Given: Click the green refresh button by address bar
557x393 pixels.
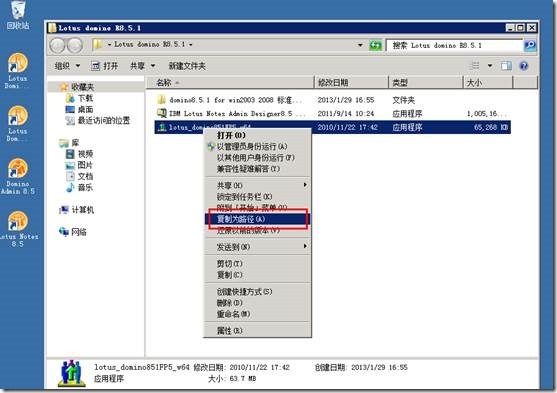Looking at the screenshot, I should [x=375, y=45].
